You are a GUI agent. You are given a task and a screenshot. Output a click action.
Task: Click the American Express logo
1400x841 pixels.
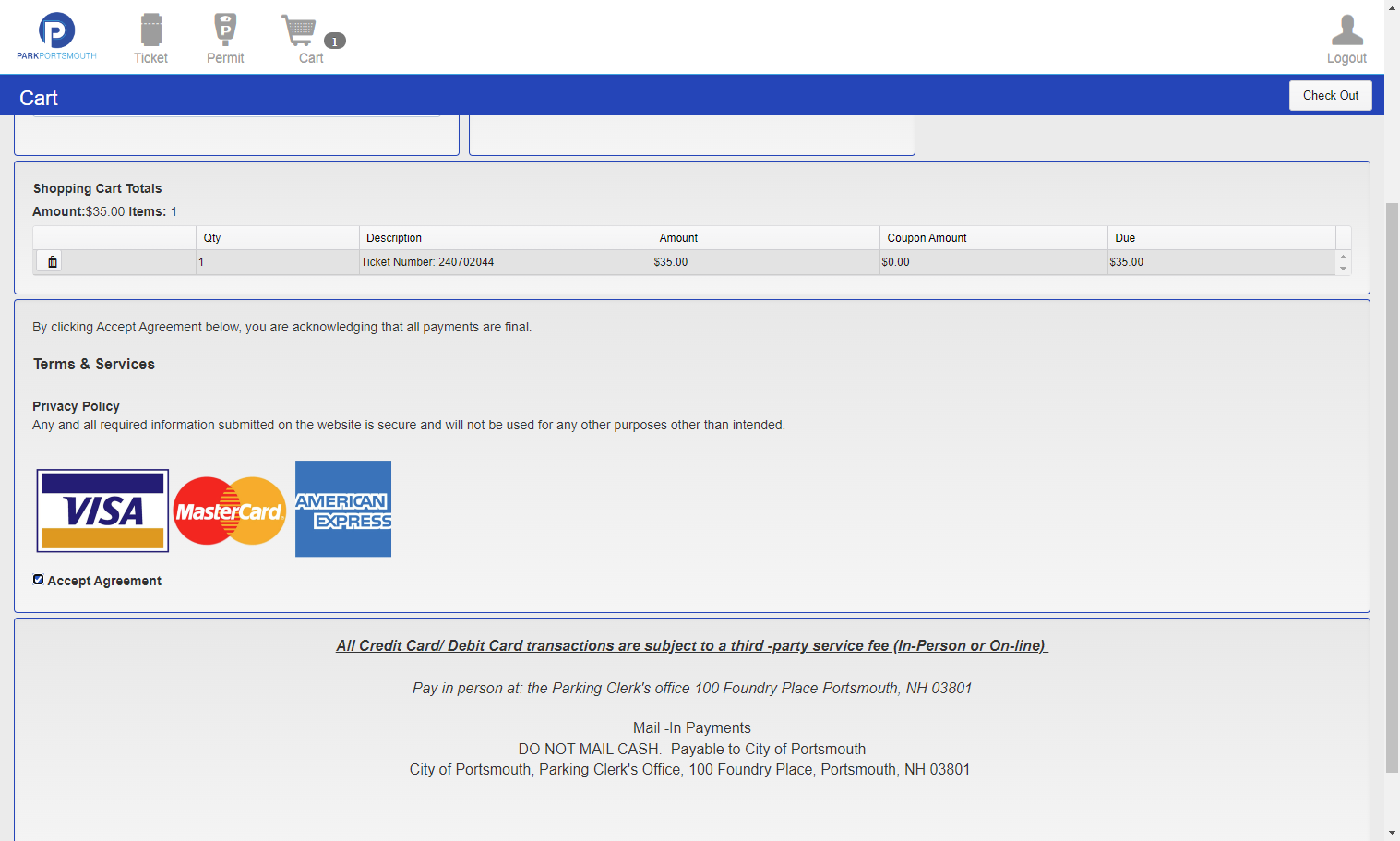click(x=343, y=509)
